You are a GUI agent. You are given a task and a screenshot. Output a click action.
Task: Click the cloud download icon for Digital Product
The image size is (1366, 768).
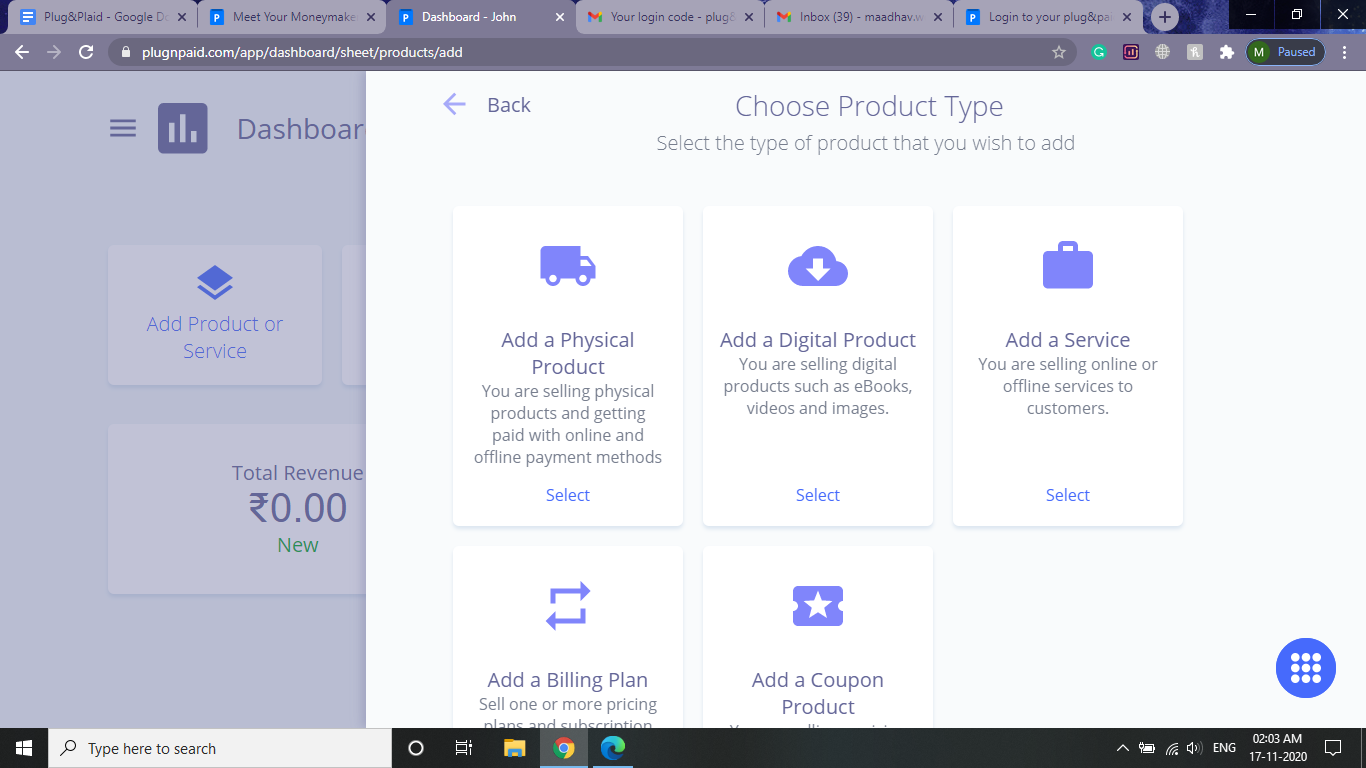coord(818,266)
